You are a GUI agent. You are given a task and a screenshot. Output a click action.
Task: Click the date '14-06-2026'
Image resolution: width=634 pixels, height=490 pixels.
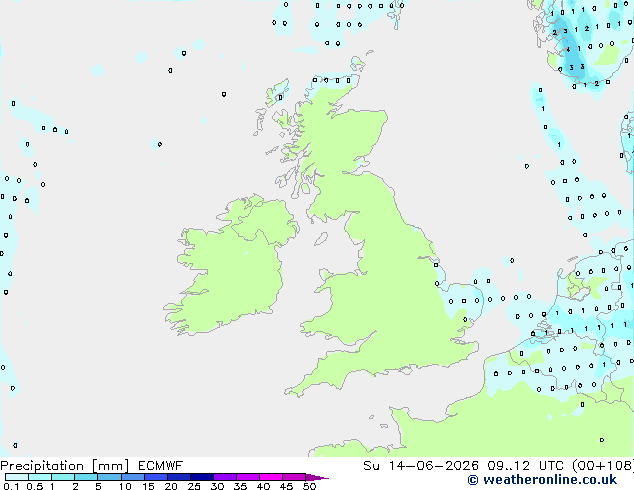pyautogui.click(x=434, y=466)
